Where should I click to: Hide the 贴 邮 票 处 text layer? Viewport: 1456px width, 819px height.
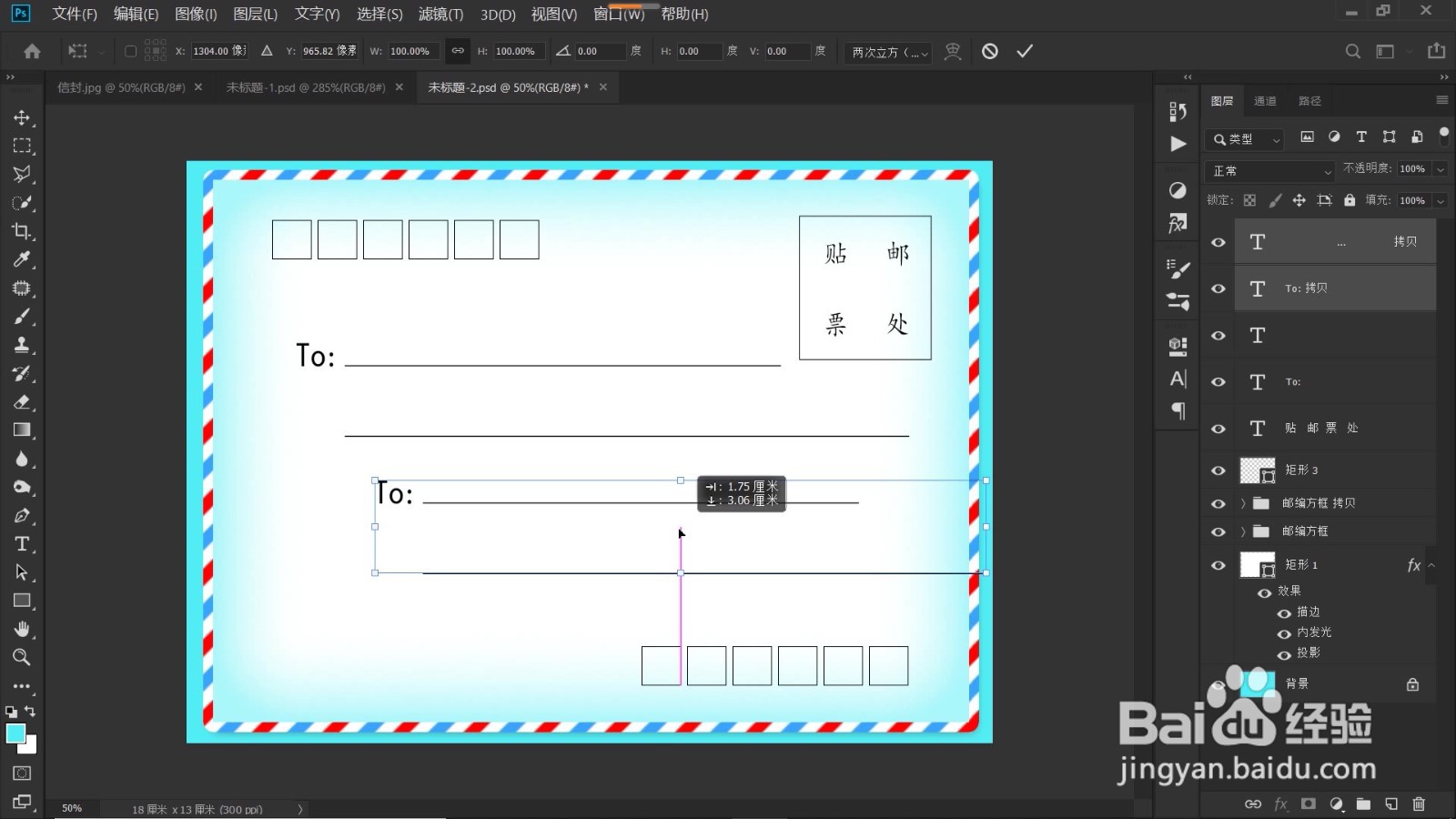coord(1218,429)
